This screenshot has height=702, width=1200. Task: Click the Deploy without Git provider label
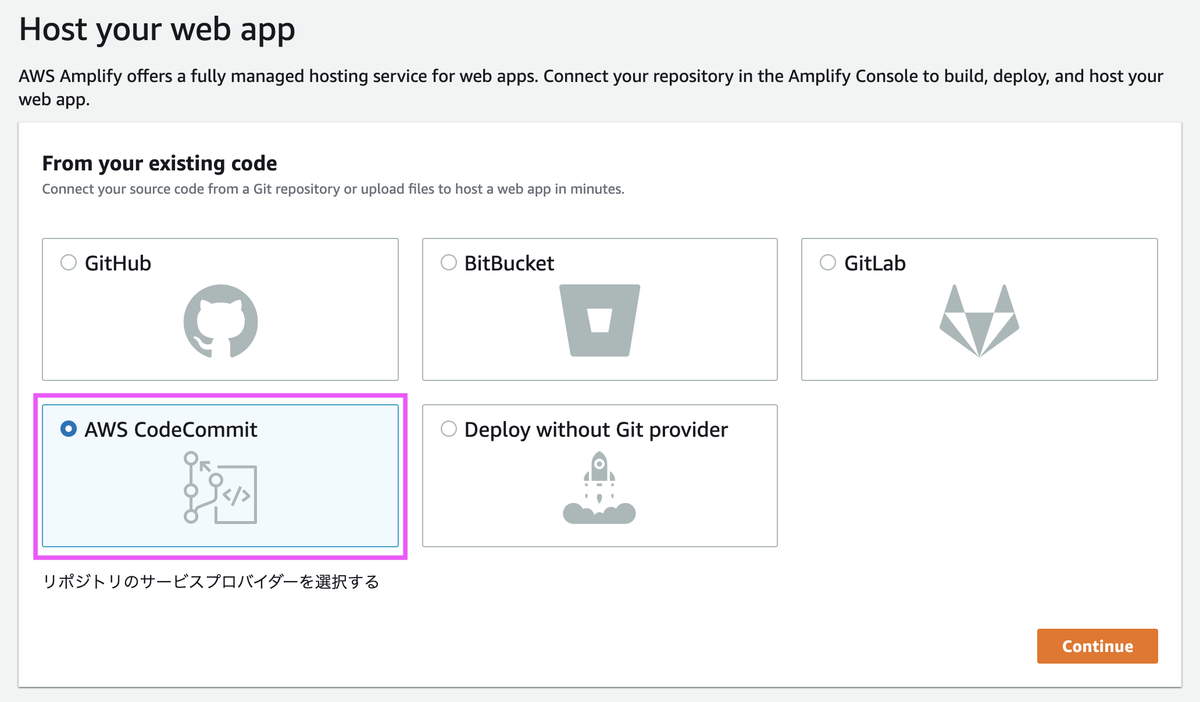[597, 430]
